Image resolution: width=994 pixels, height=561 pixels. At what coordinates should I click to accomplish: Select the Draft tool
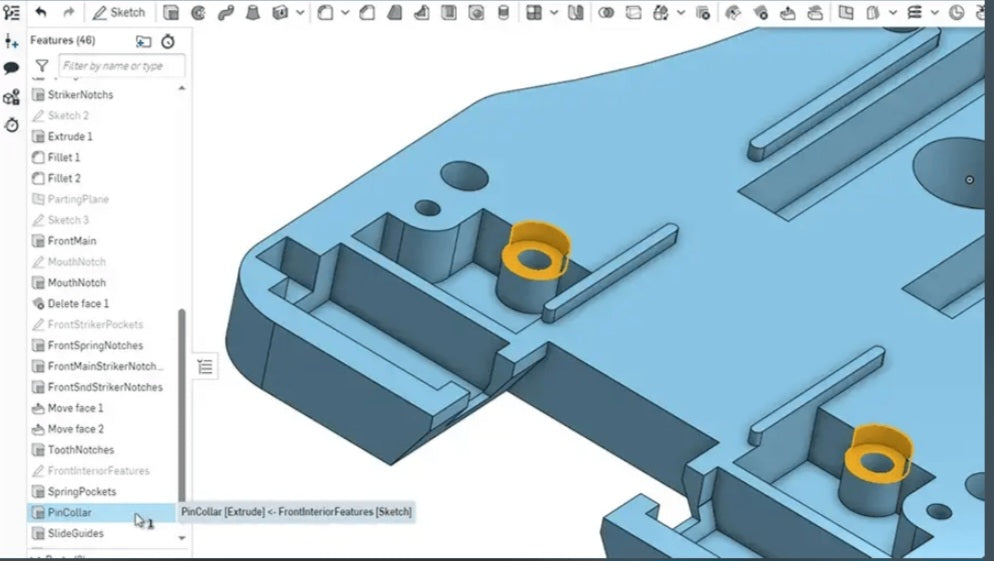(x=394, y=13)
